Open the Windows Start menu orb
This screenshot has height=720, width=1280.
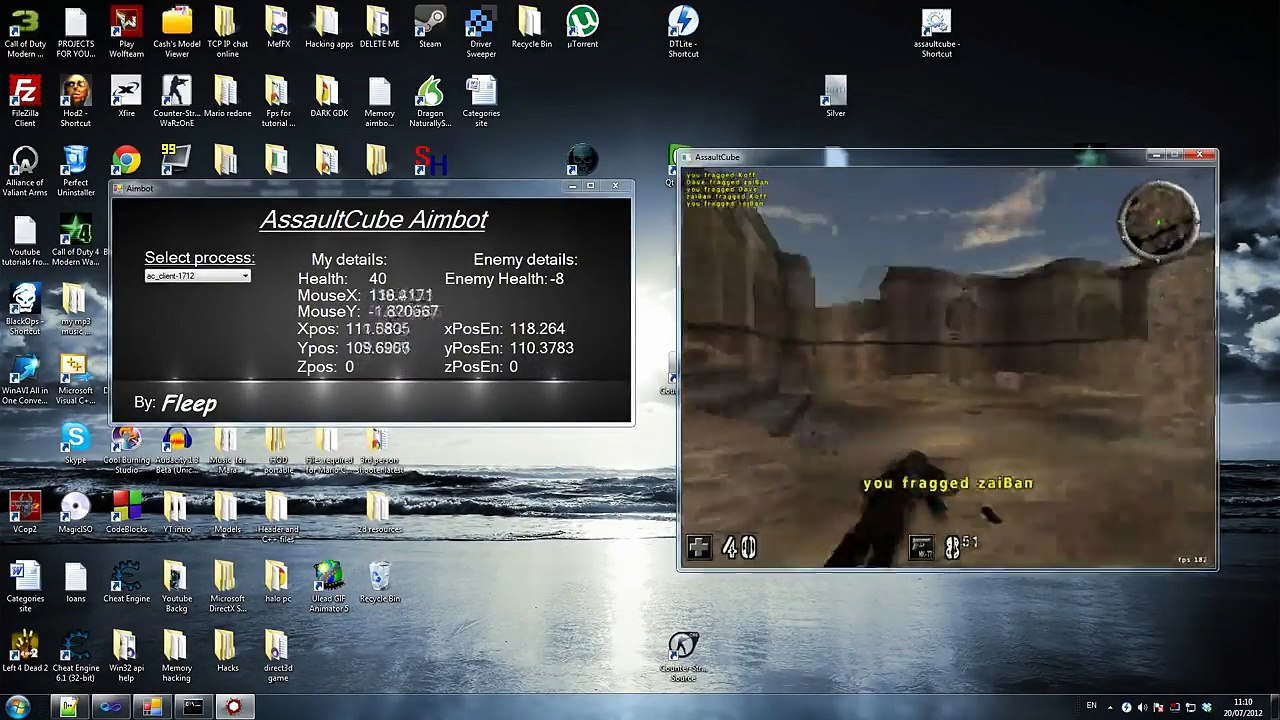point(18,707)
